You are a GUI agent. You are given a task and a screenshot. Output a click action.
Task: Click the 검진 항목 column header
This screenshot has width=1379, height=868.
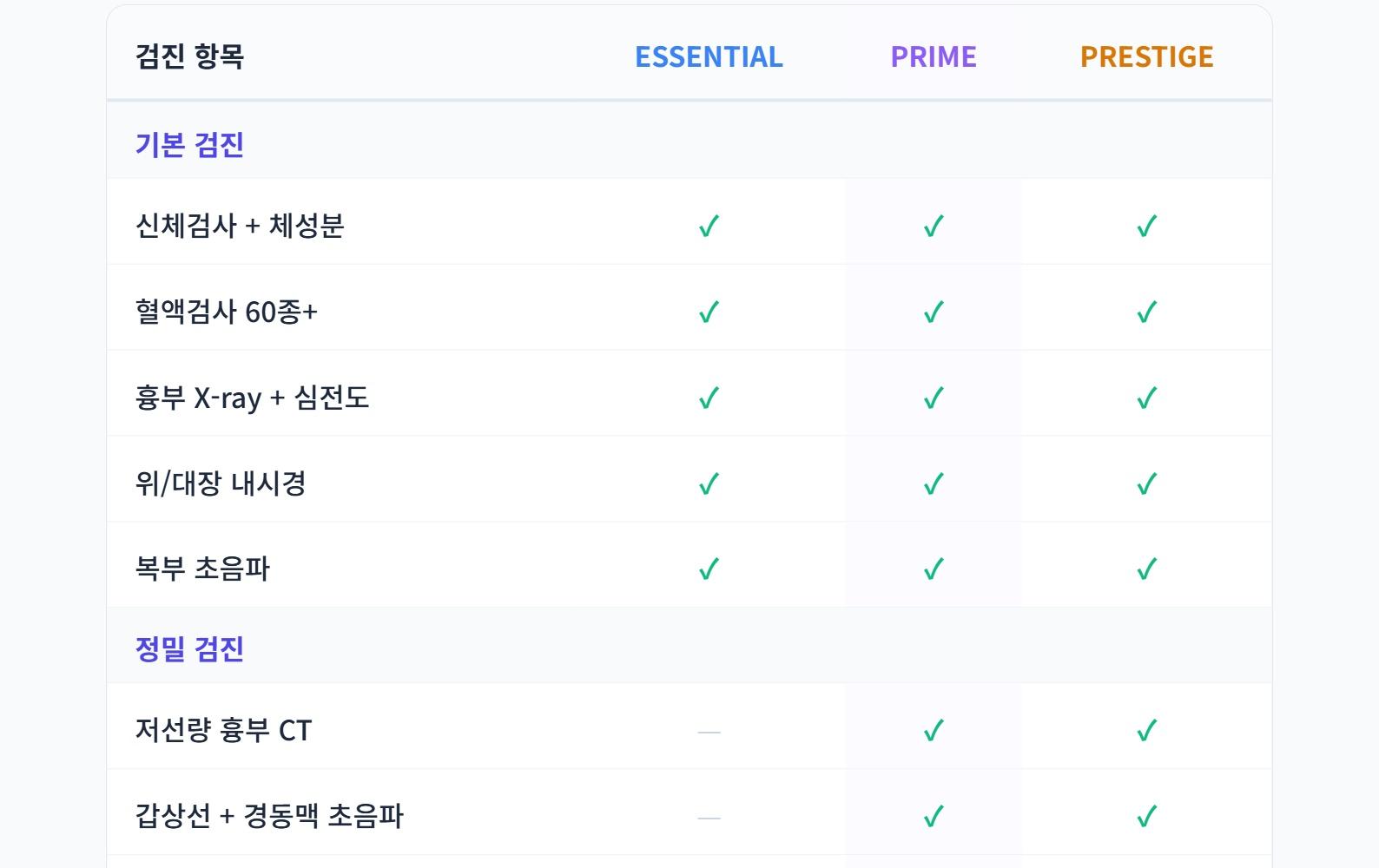[x=189, y=56]
